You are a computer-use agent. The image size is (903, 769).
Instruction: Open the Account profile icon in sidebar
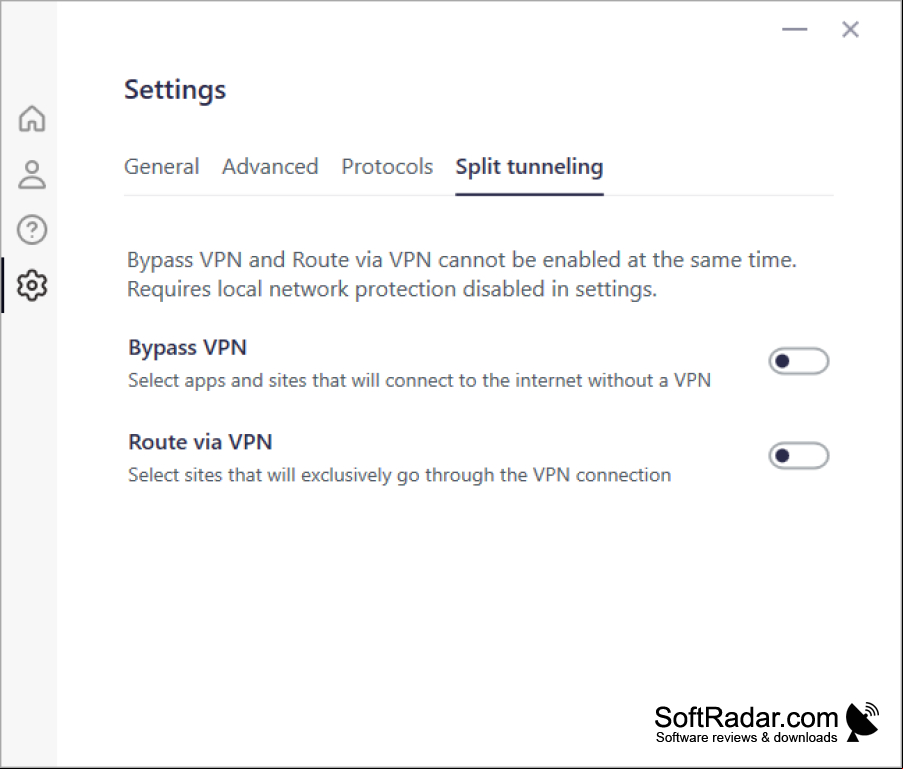(x=32, y=175)
